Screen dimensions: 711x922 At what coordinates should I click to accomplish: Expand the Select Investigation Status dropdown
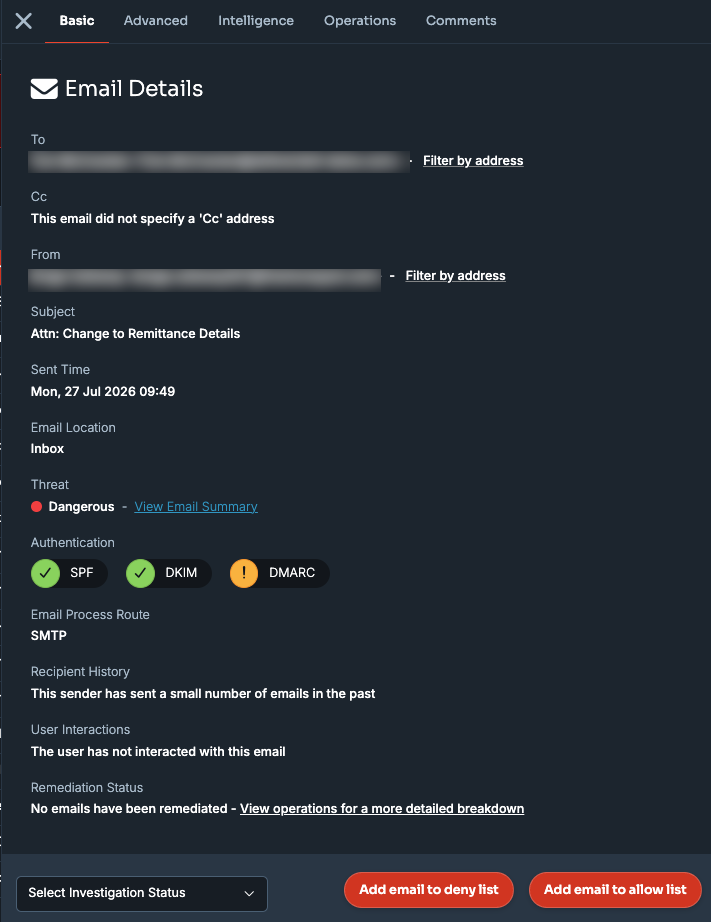142,893
